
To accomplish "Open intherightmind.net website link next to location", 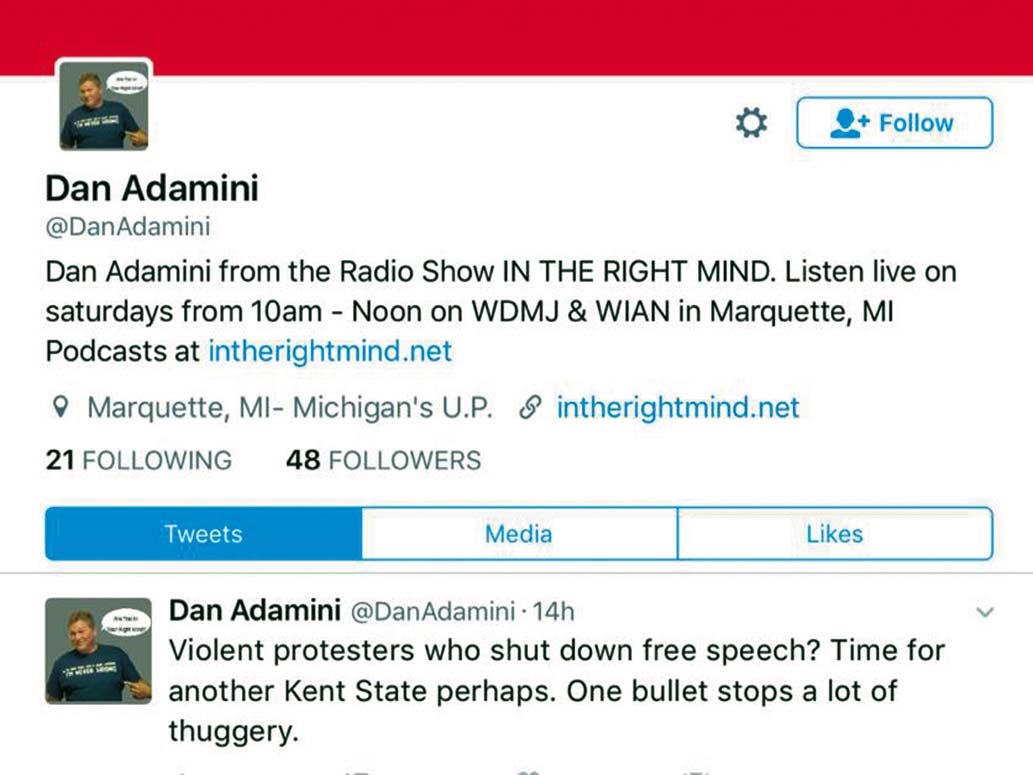I will [x=678, y=407].
